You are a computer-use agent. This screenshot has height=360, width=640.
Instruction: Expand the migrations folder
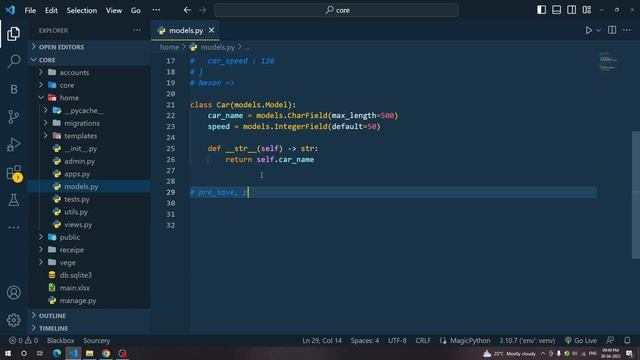tap(89, 123)
